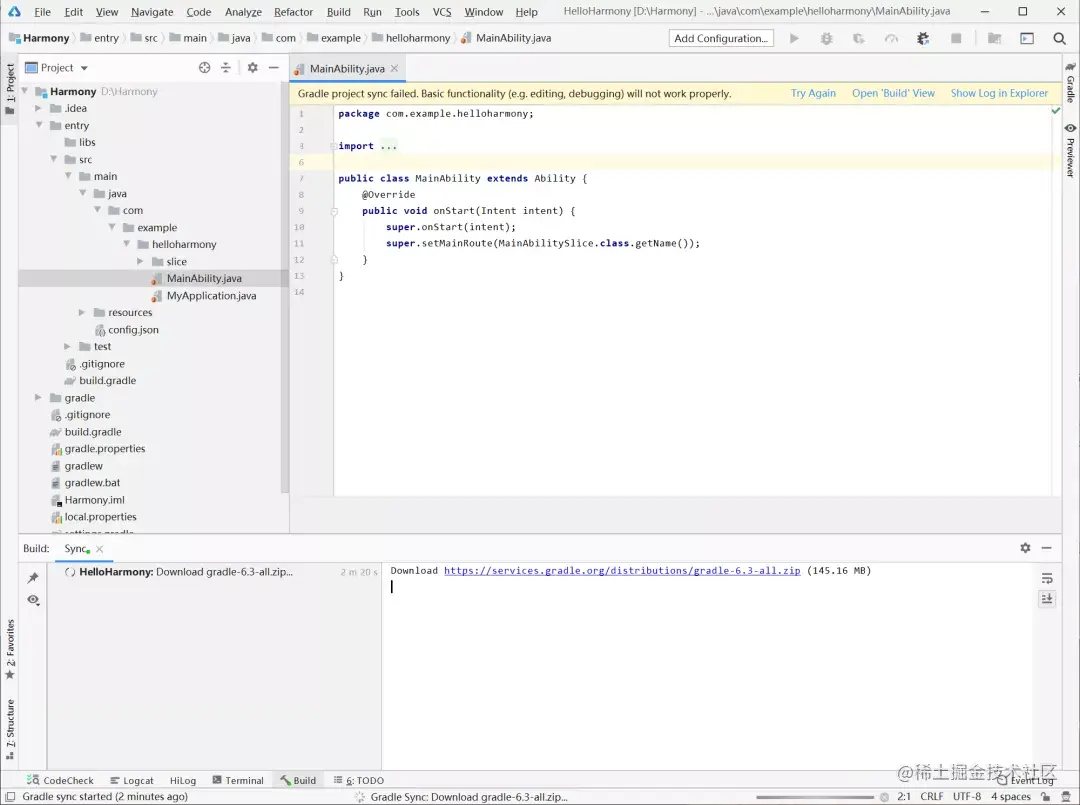1080x805 pixels.
Task: Click CRLF line separator in status bar
Action: 931,797
